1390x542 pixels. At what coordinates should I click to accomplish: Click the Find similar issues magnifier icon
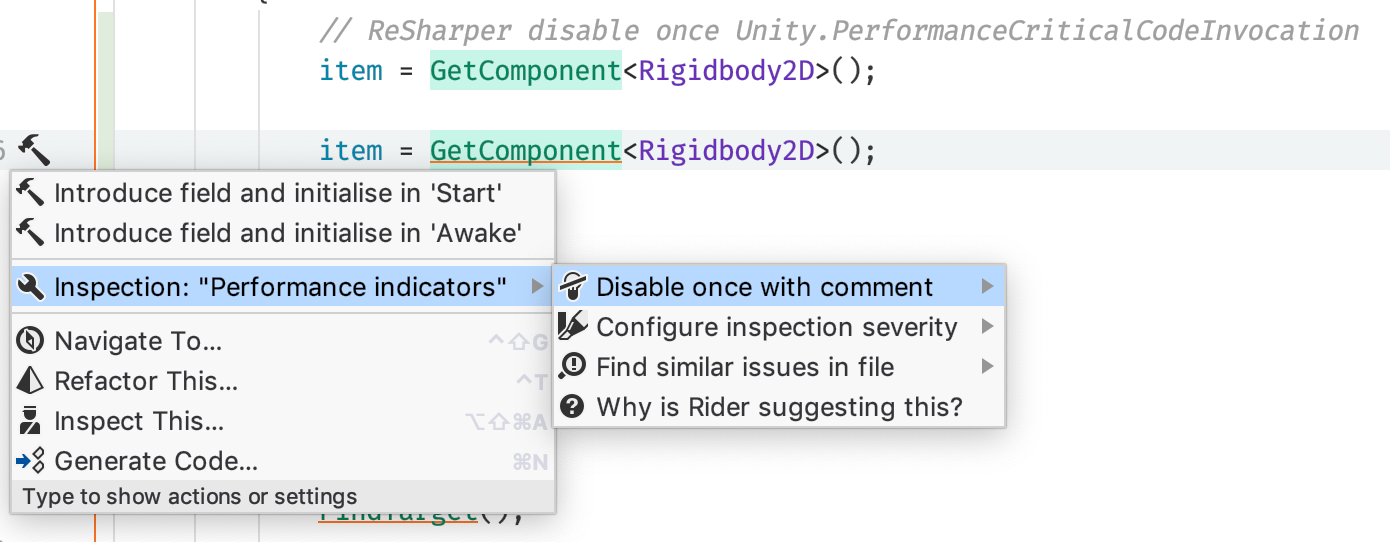click(x=572, y=367)
